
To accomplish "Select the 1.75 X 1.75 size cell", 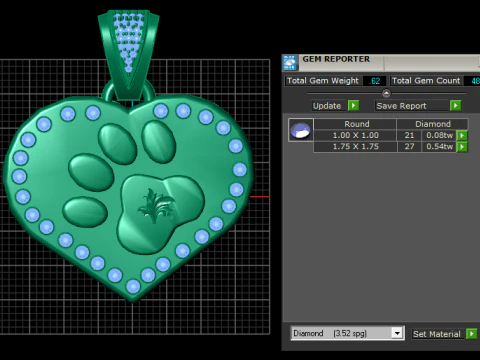I will tap(355, 147).
